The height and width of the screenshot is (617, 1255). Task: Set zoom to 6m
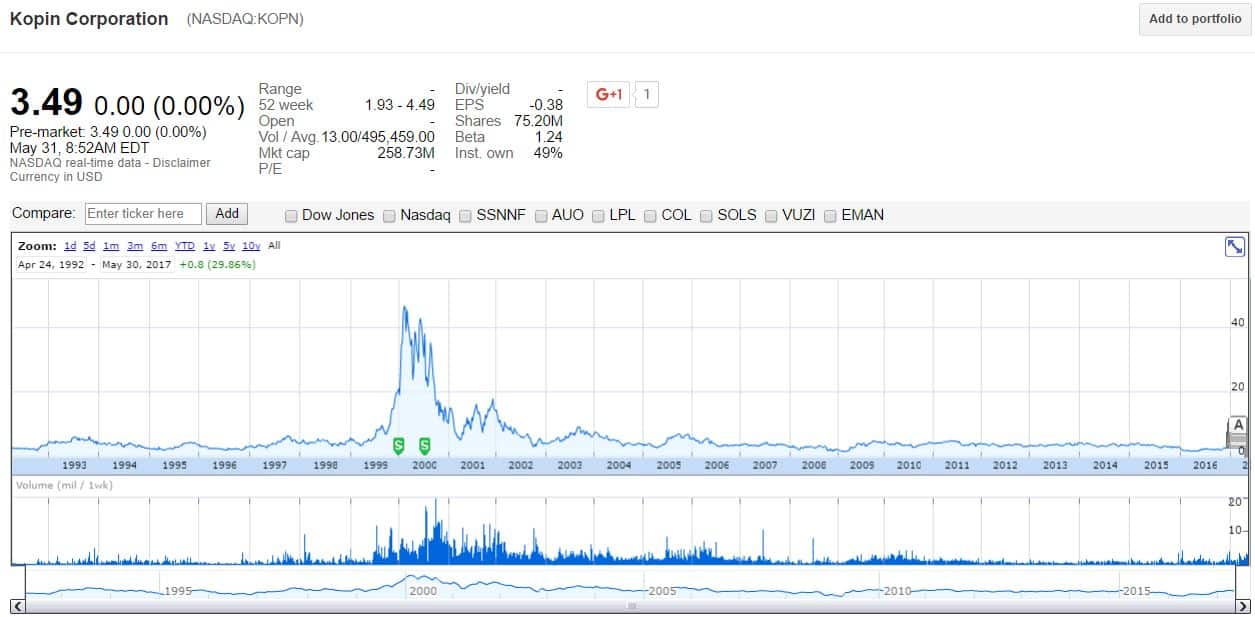pyautogui.click(x=159, y=246)
